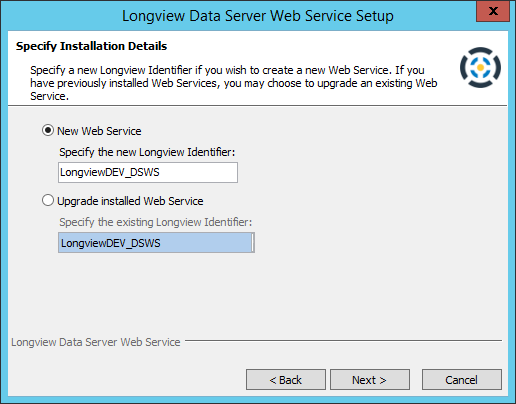Select the New Web Service radio button

[x=48, y=130]
